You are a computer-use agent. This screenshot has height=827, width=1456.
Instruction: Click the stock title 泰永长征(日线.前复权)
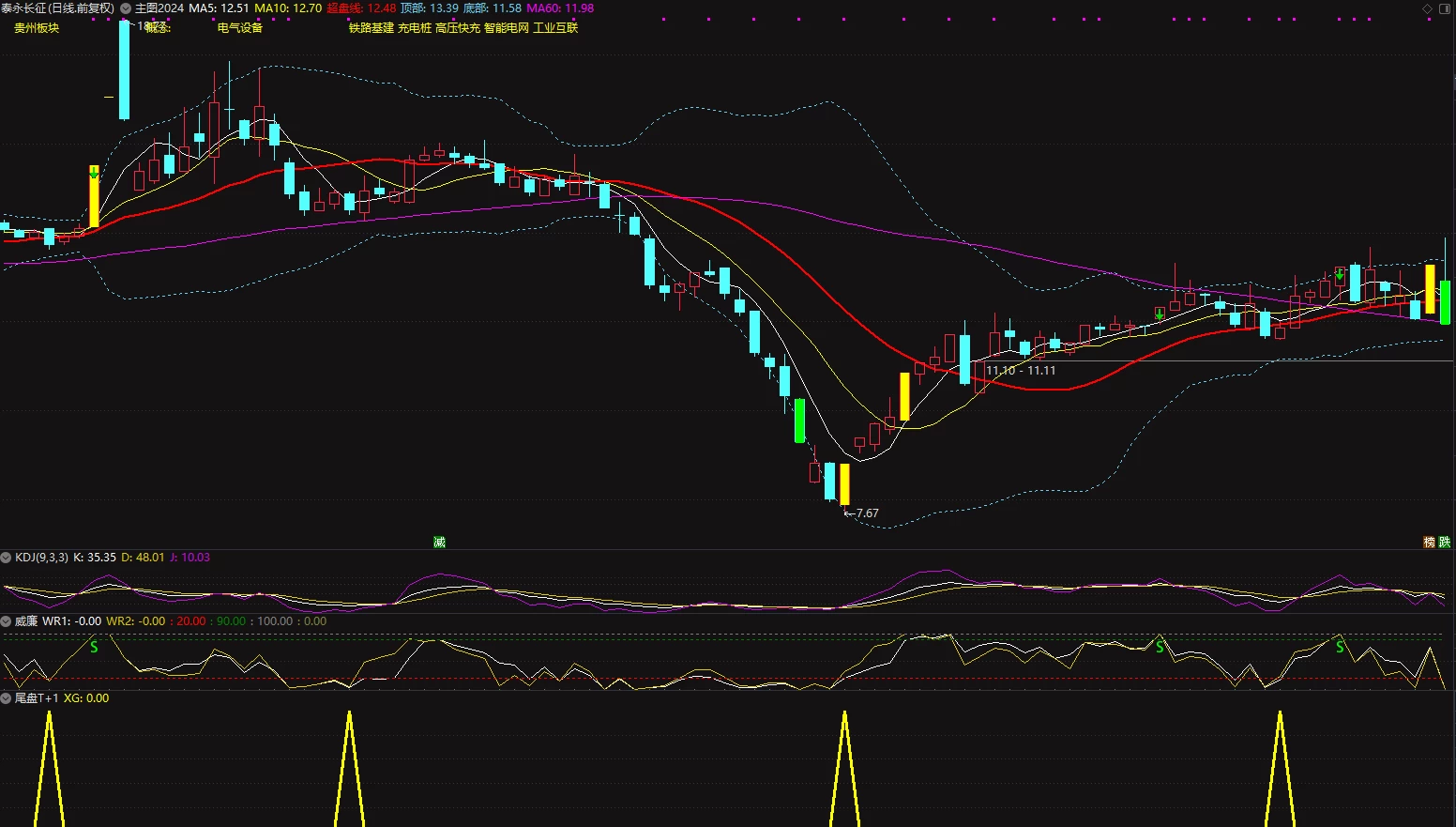click(58, 8)
